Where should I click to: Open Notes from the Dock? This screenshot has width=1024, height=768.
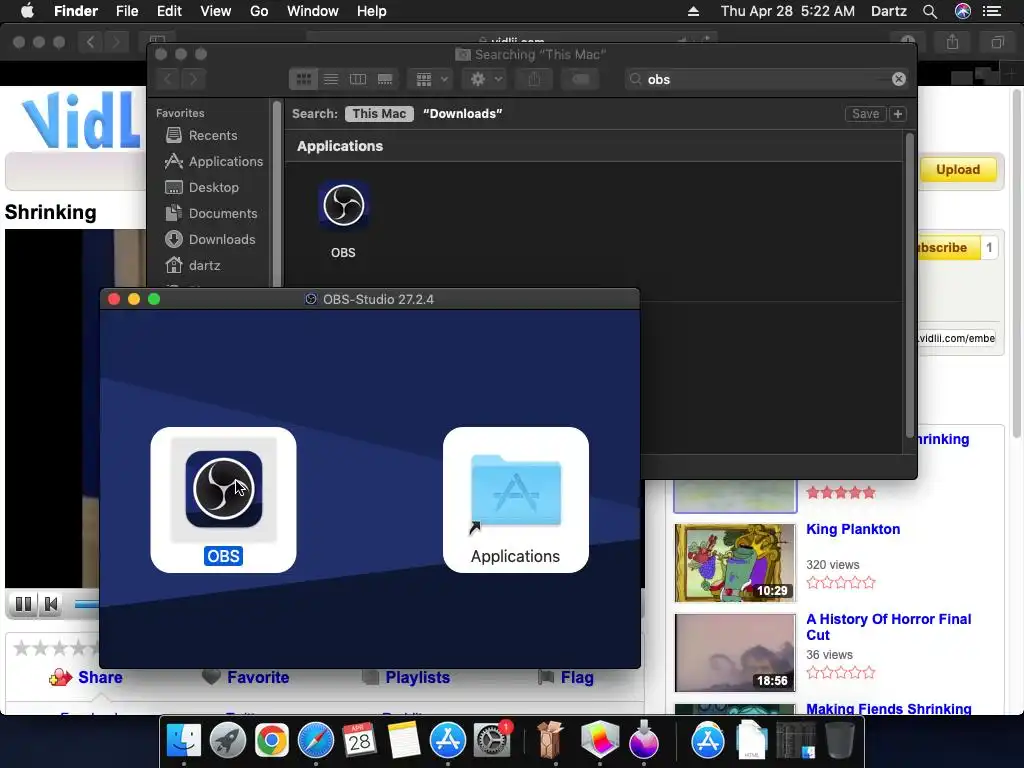click(404, 741)
